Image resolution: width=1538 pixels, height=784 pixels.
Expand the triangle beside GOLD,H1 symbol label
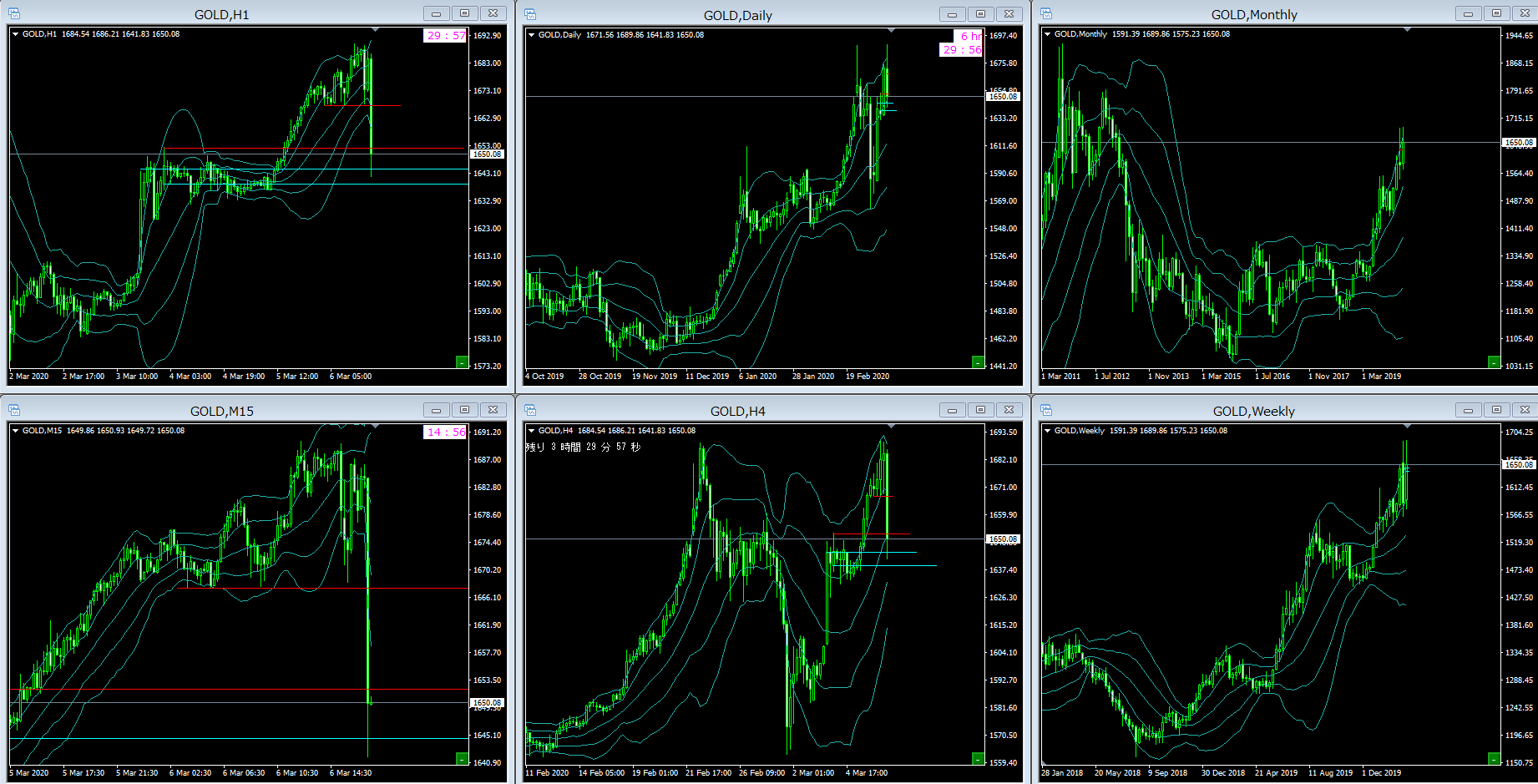click(x=16, y=34)
